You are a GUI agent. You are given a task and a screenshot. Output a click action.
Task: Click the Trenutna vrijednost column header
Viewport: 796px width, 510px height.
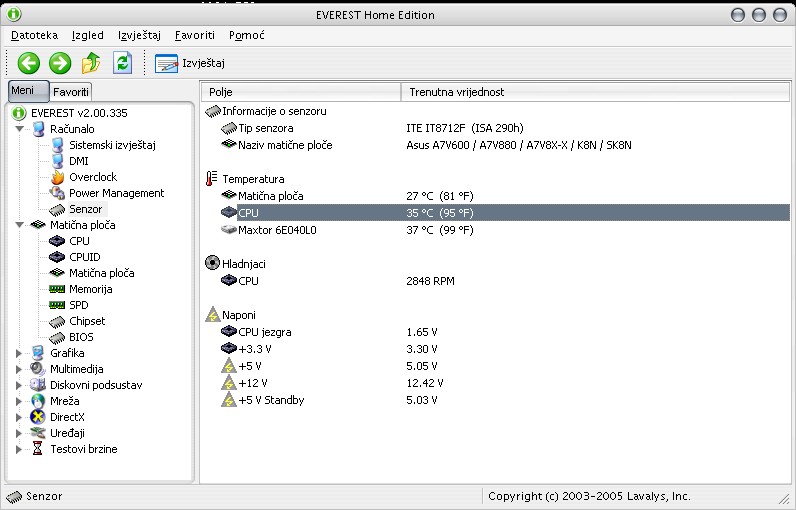[x=456, y=91]
